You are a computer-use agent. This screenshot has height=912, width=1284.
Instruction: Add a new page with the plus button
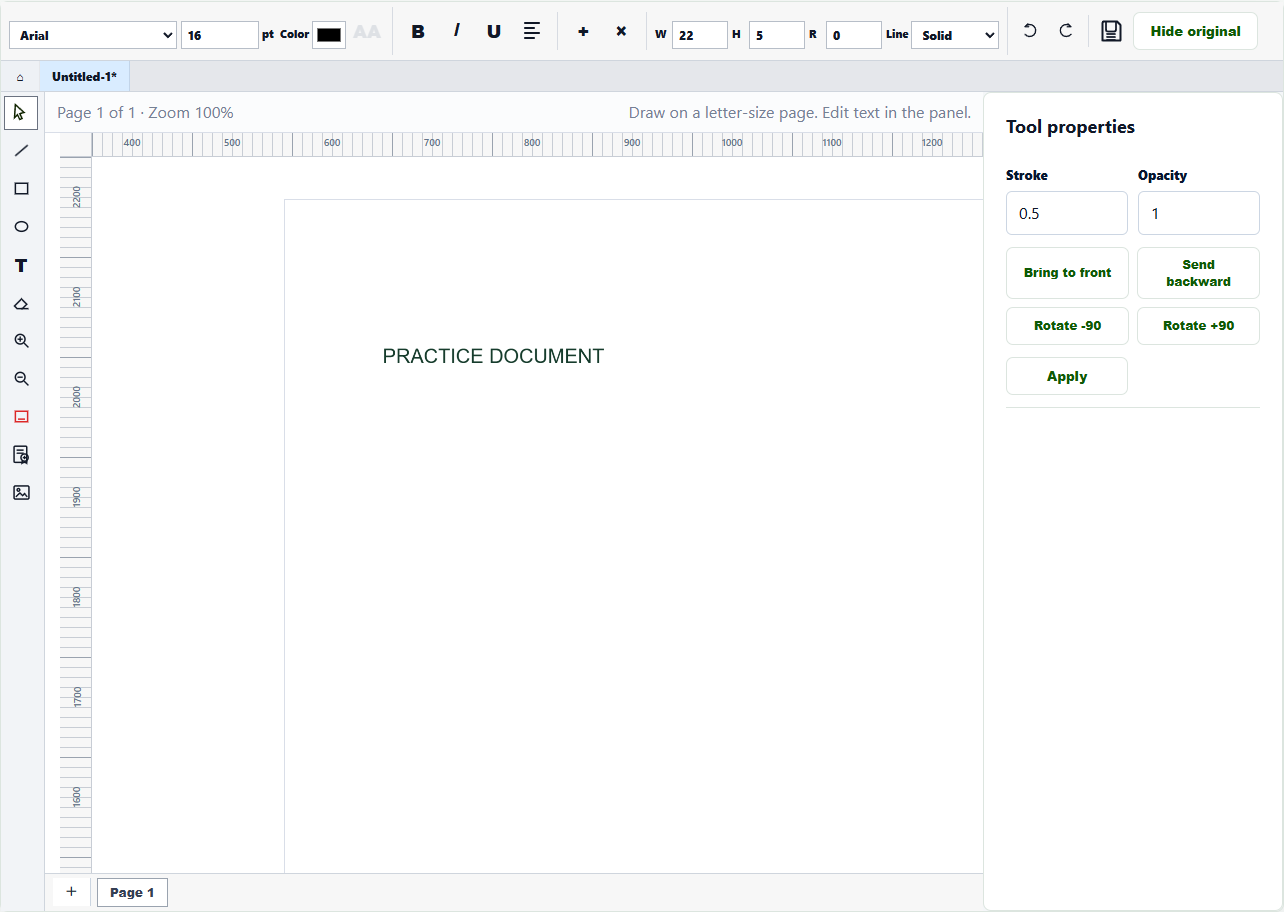coord(71,891)
